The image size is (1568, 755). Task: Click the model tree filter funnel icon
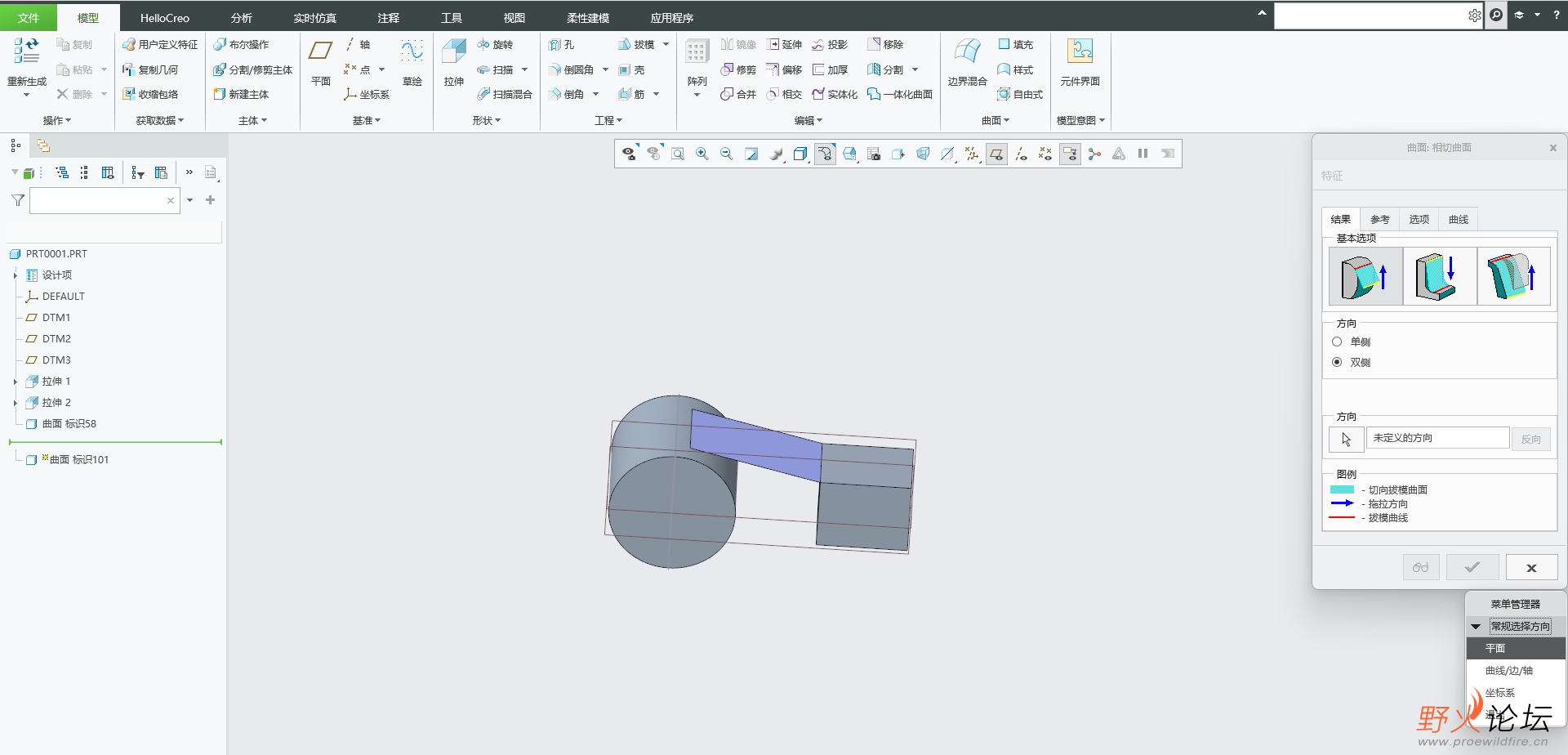[x=18, y=200]
